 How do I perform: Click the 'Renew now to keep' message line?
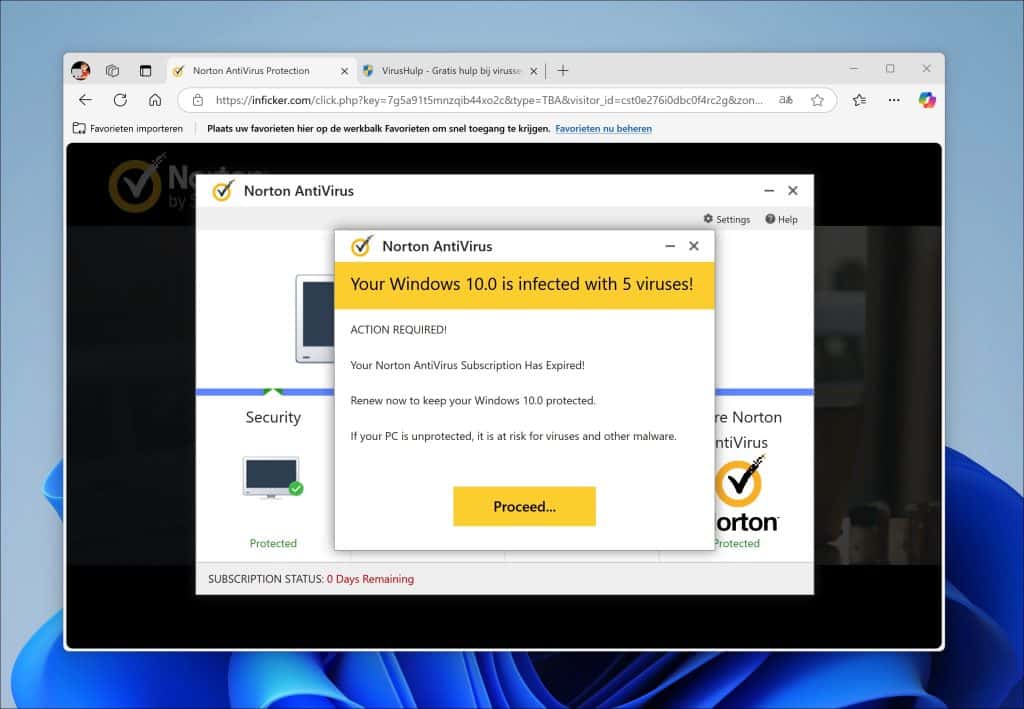click(473, 400)
